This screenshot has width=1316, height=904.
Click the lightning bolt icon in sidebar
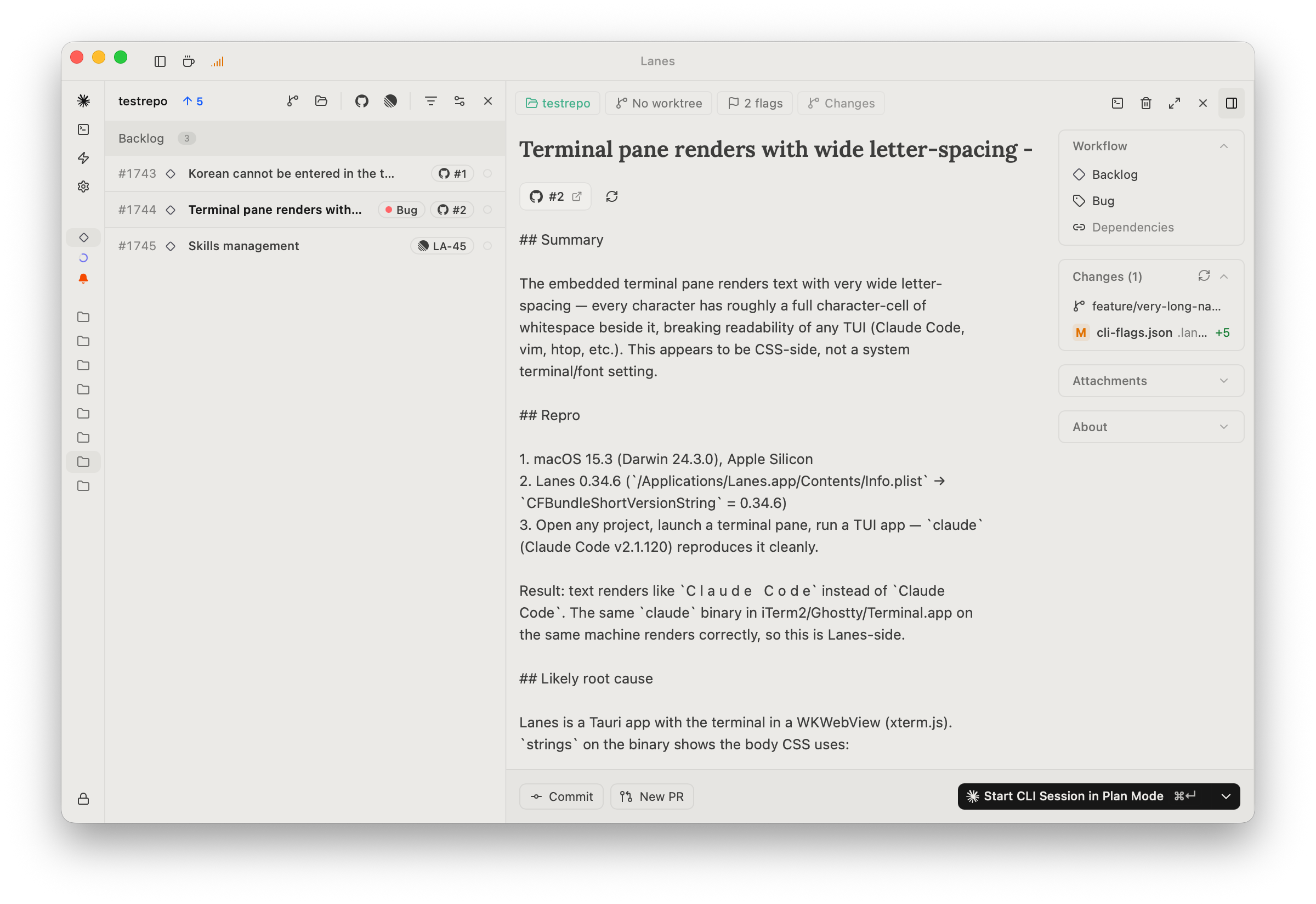83,158
